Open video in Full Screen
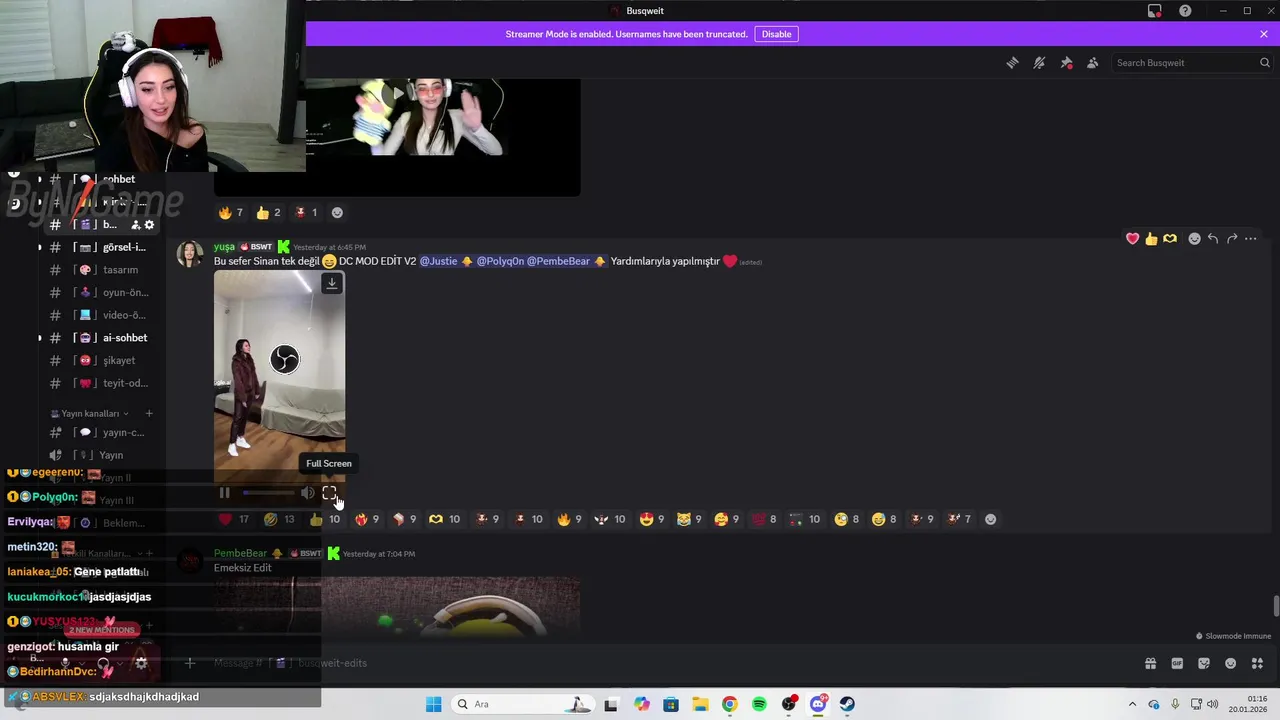Image resolution: width=1280 pixels, height=720 pixels. [329, 493]
